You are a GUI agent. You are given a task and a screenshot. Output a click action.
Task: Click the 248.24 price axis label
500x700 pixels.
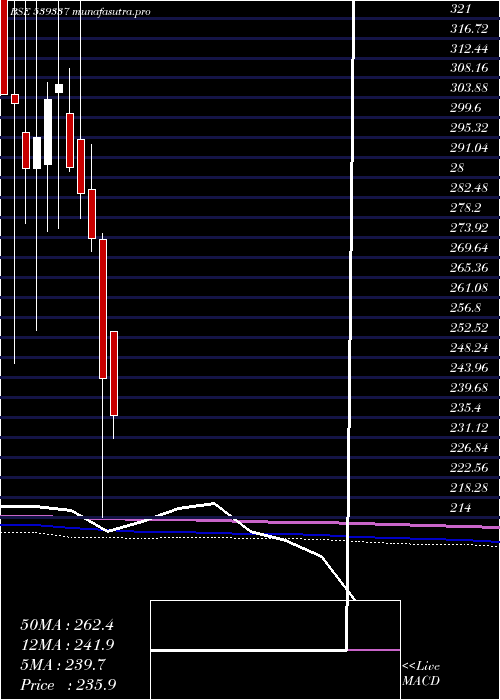click(469, 347)
